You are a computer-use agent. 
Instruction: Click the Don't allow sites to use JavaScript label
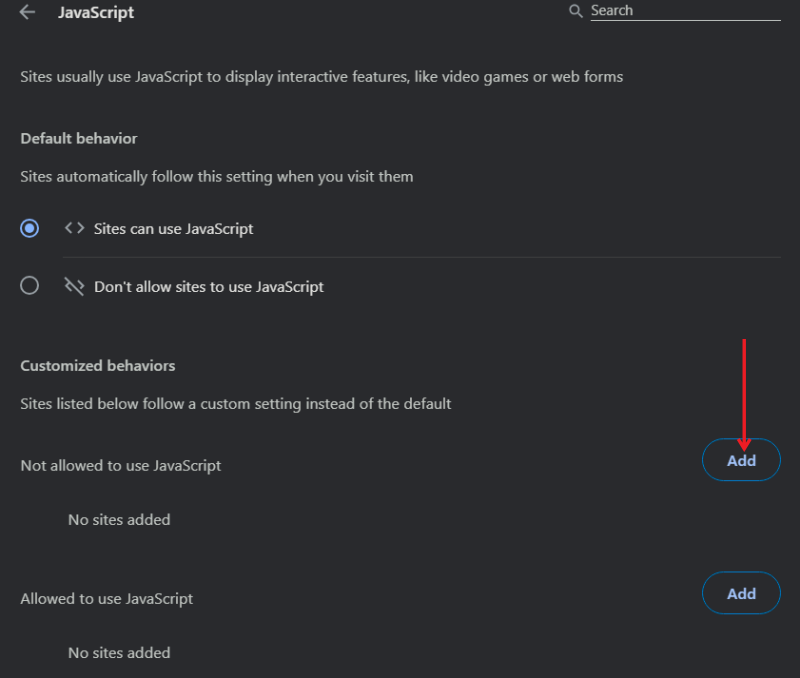pos(208,286)
